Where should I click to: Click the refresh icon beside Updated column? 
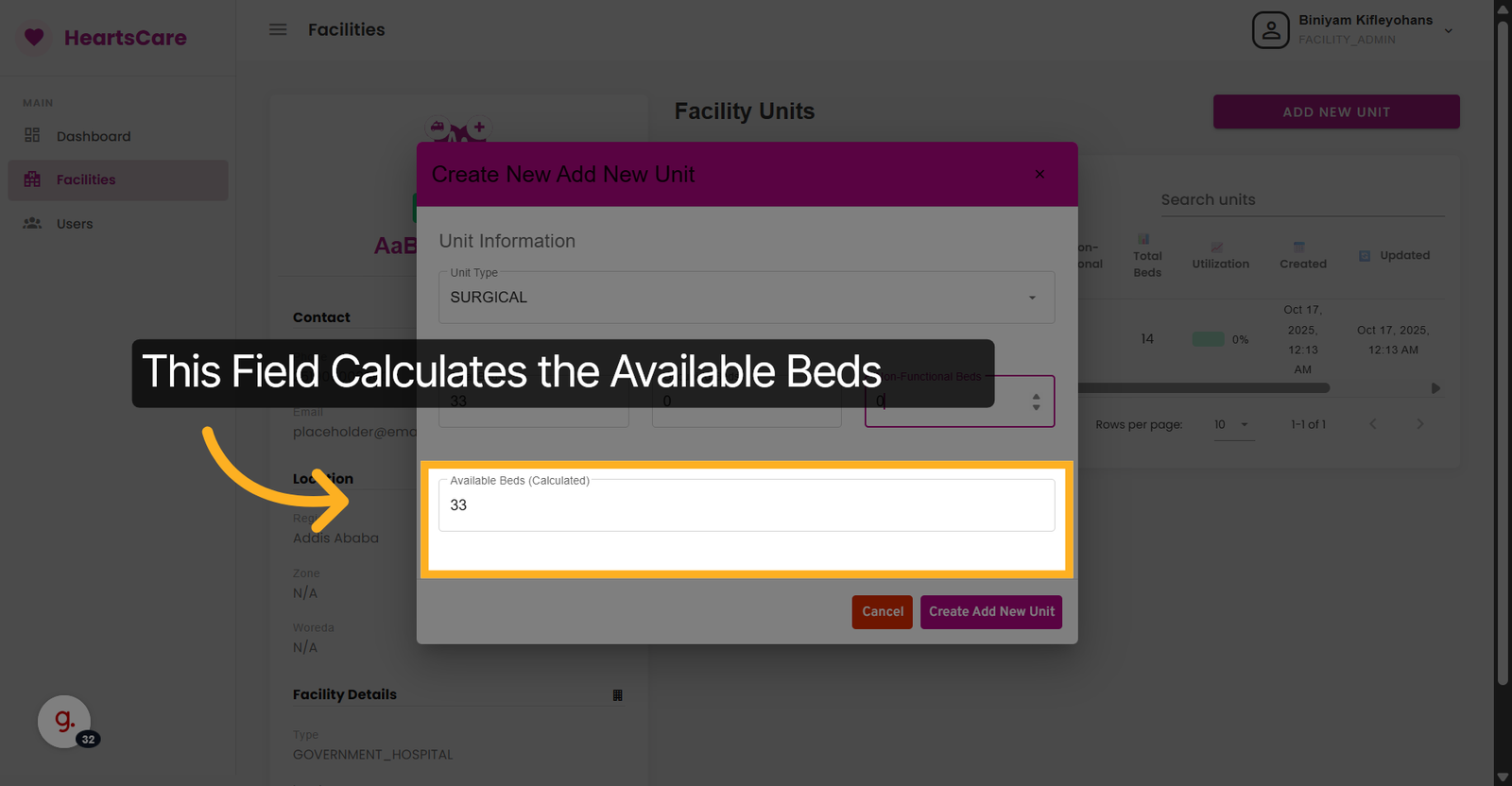(1364, 255)
